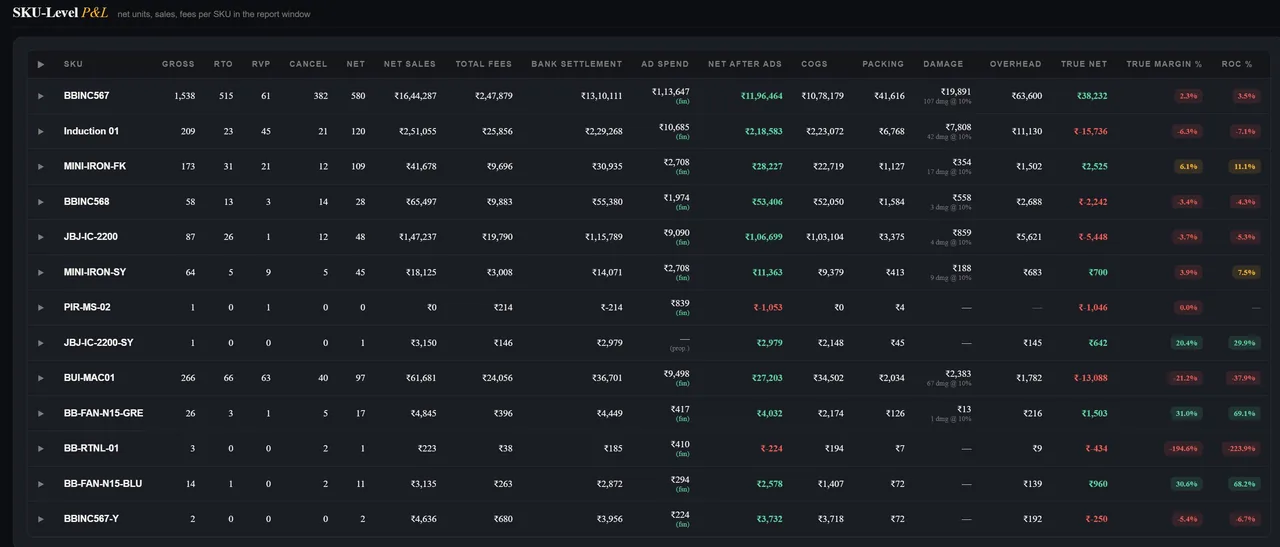
Task: Click BBINC567 damage value ₹19,891
Action: [x=956, y=91]
